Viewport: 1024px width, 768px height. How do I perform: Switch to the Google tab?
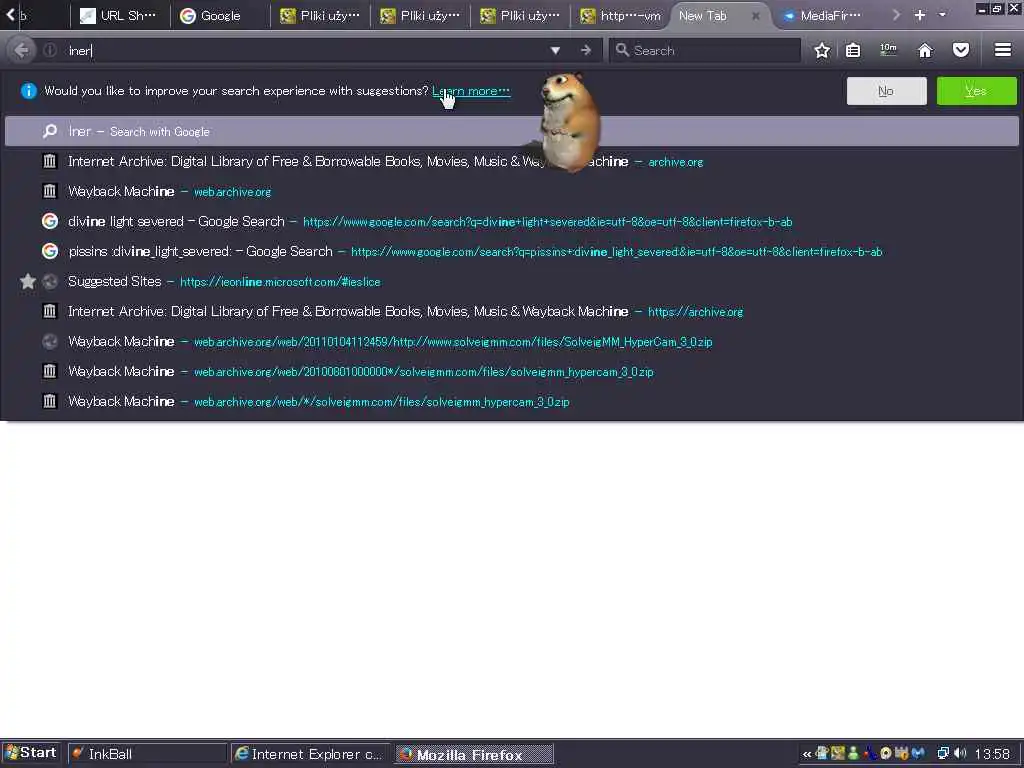click(x=220, y=16)
